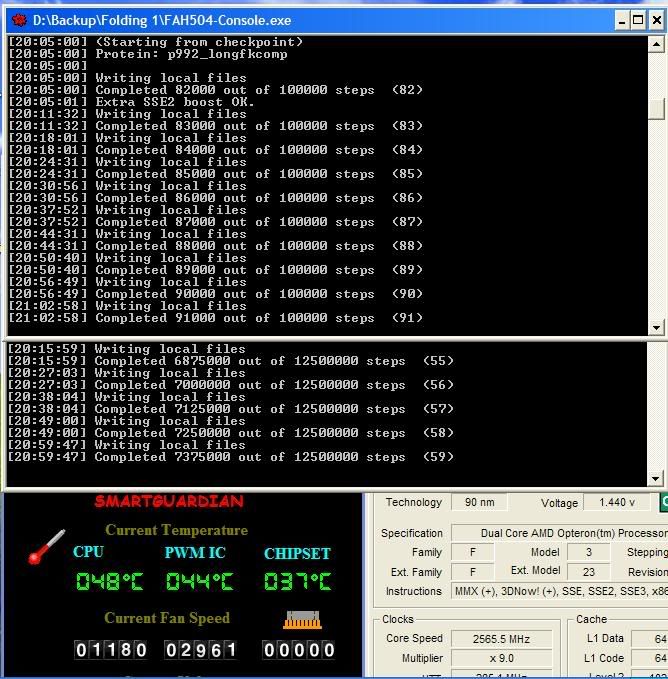The height and width of the screenshot is (679, 668).
Task: Click the Specification field Dual Core AMD Opteron
Action: tap(559, 533)
